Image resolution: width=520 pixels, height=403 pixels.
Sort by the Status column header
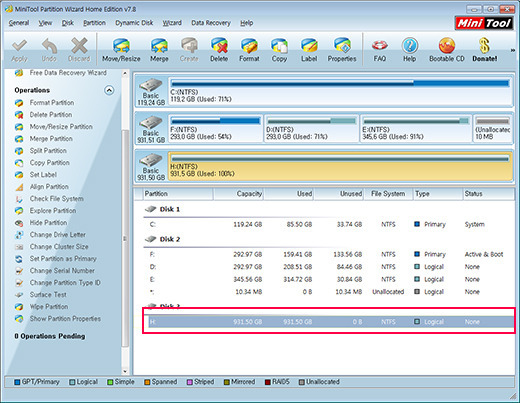point(488,194)
